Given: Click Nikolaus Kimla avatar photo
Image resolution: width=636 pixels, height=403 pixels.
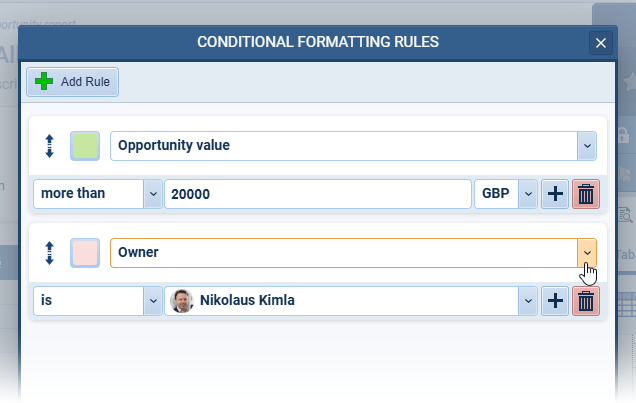Looking at the screenshot, I should tap(182, 300).
